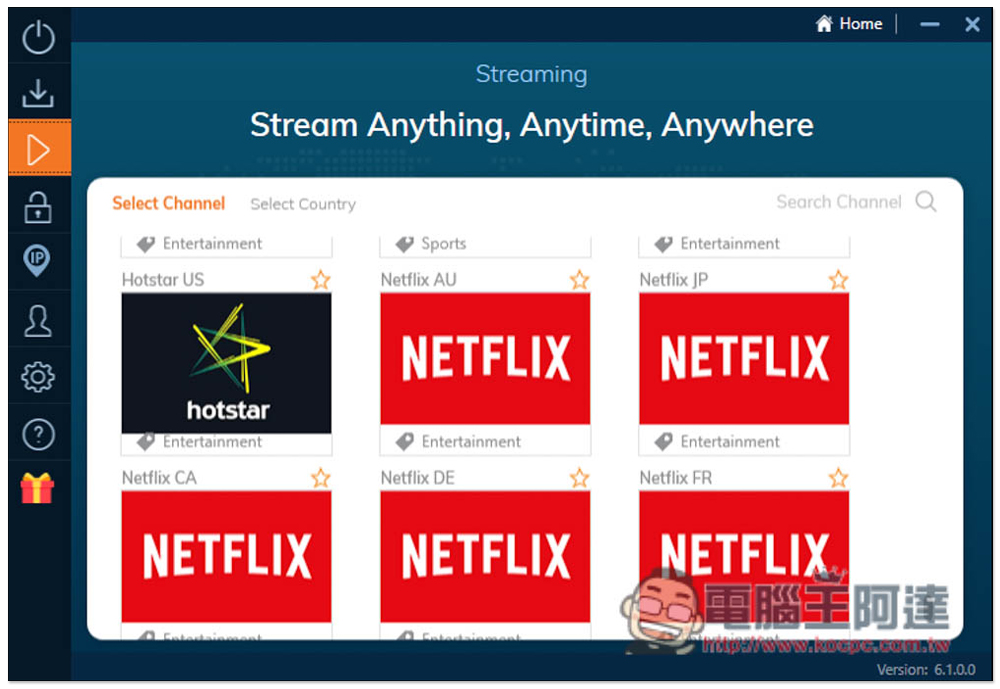Favorite Hotstar US with its star
The height and width of the screenshot is (689, 1000).
321,280
